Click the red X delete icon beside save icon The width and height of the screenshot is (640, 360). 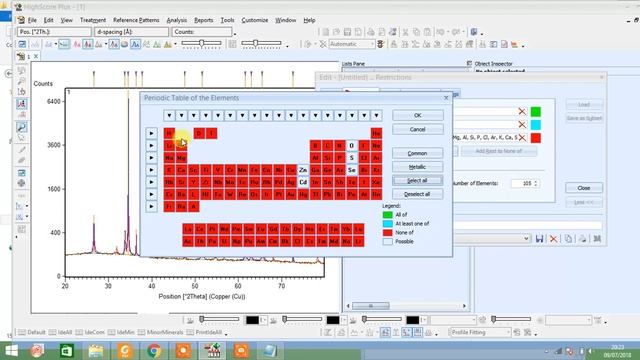[553, 239]
